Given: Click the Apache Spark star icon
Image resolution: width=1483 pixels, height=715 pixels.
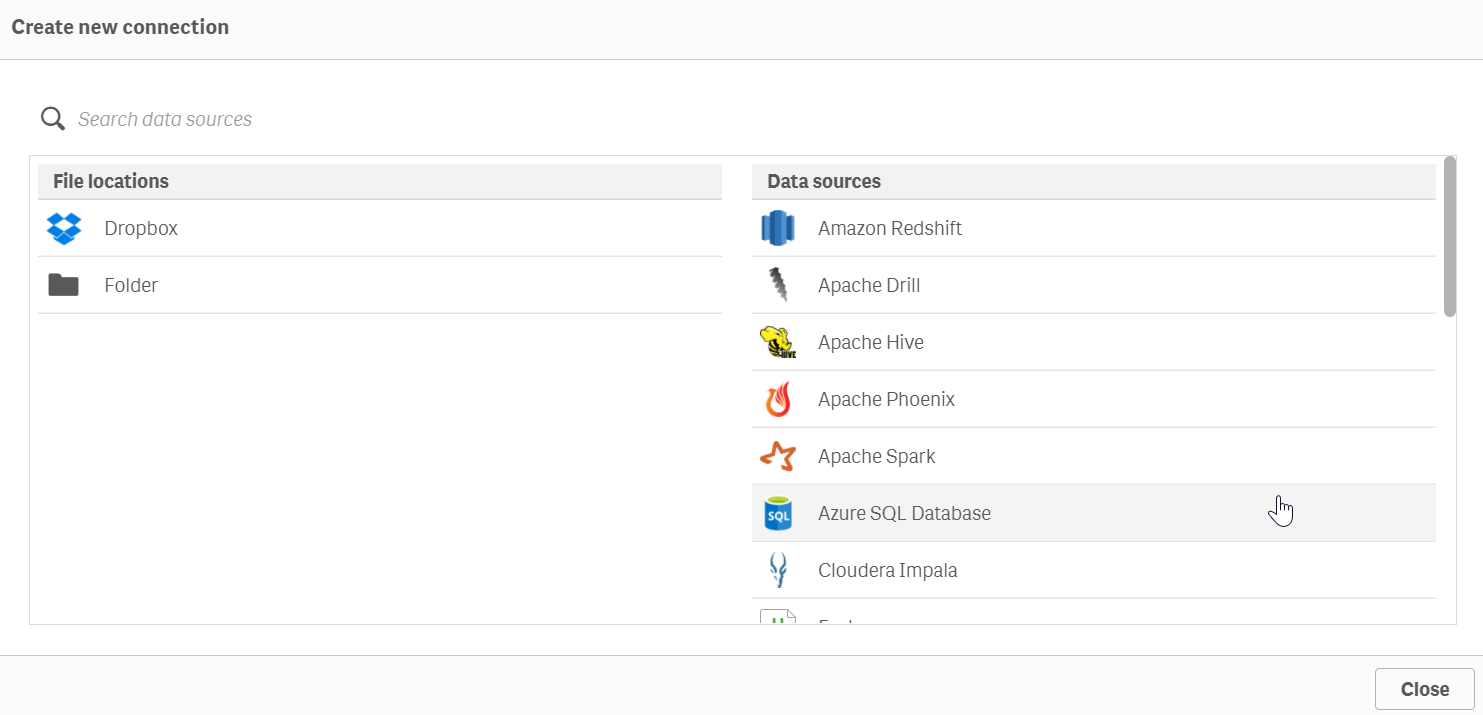Looking at the screenshot, I should pyautogui.click(x=777, y=456).
